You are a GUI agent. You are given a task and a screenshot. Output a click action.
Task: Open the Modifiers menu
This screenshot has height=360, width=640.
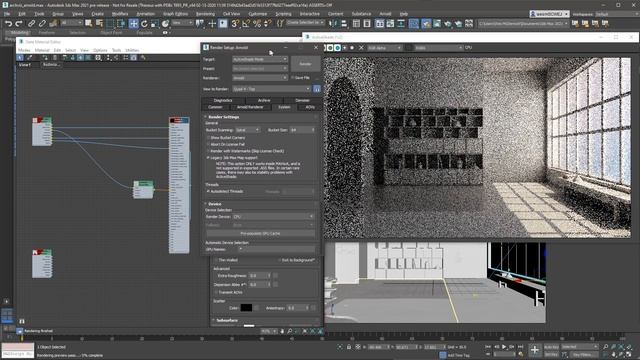(120, 14)
